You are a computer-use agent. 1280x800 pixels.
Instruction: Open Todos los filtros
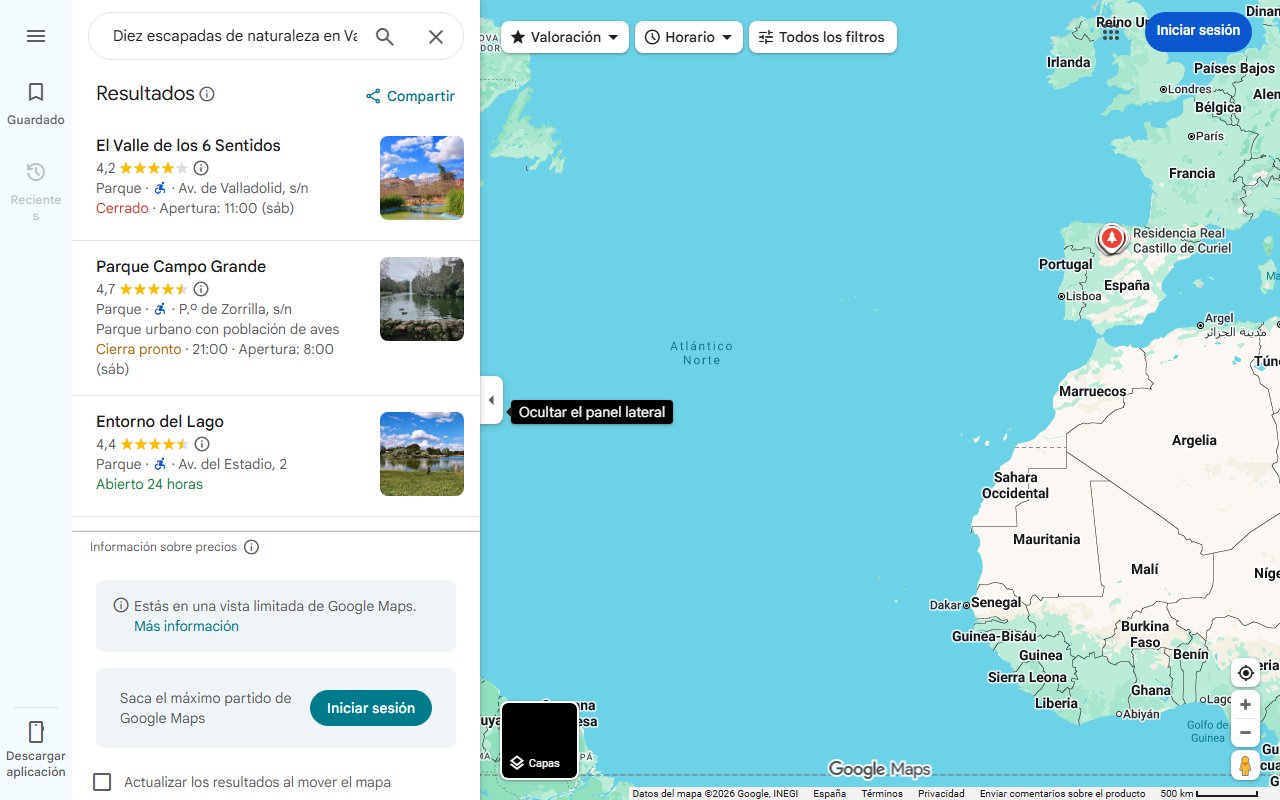[x=822, y=36]
